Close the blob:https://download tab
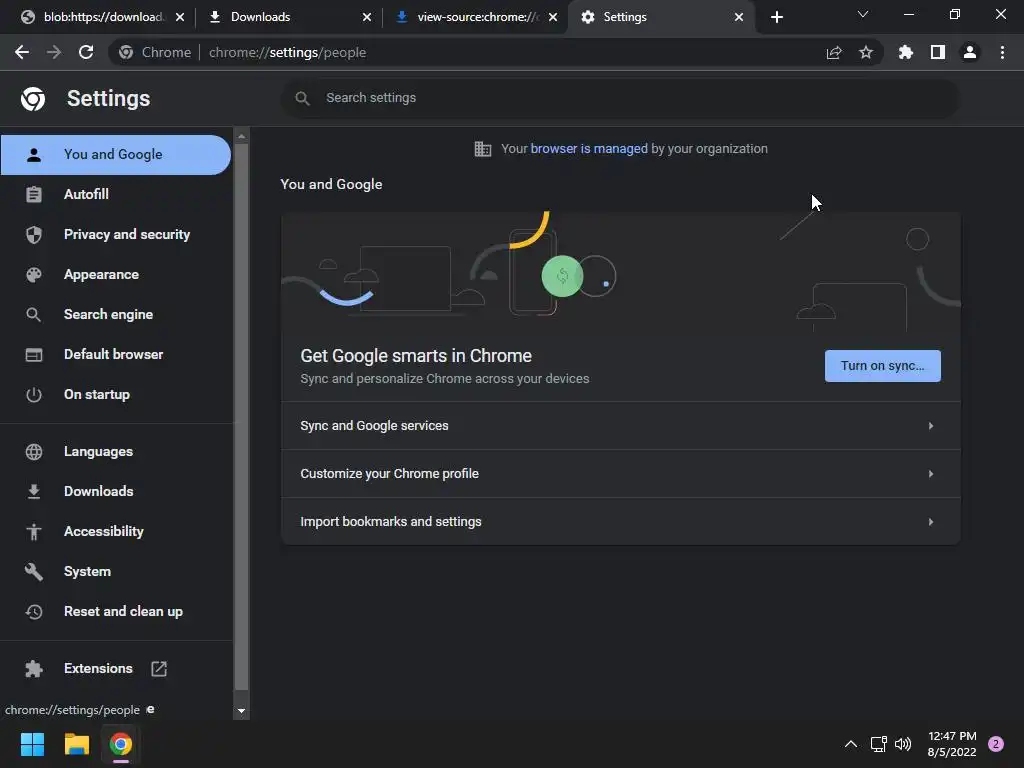 (180, 17)
